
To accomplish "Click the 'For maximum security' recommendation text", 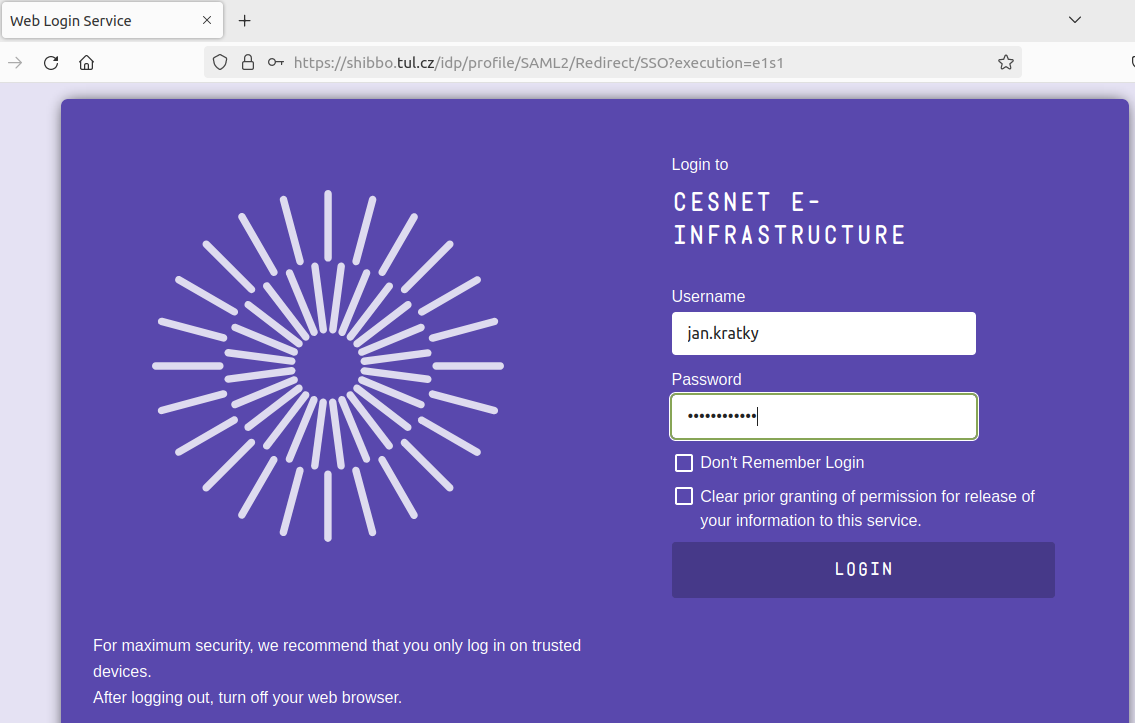I will pyautogui.click(x=337, y=658).
